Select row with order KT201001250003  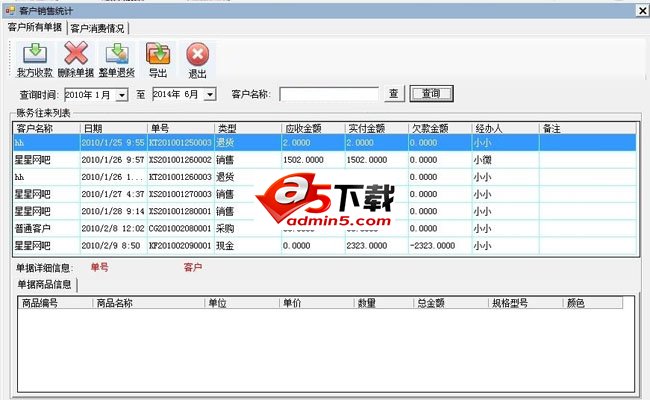point(325,143)
